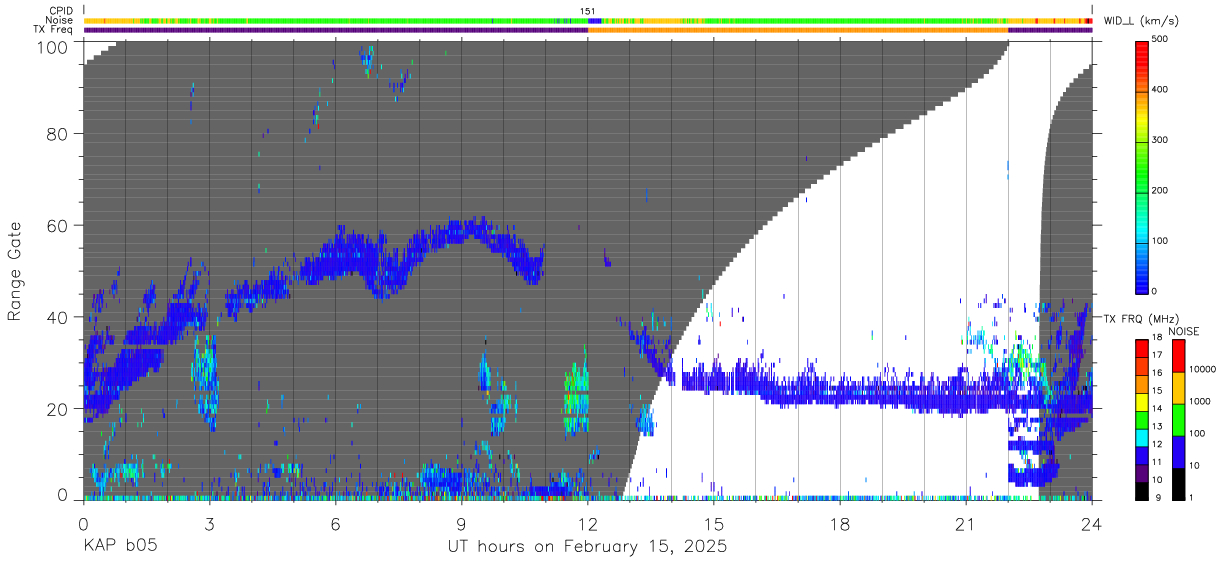Viewport: 1228px width, 567px height.
Task: Click the noise color strip above the plot
Action: (588, 20)
